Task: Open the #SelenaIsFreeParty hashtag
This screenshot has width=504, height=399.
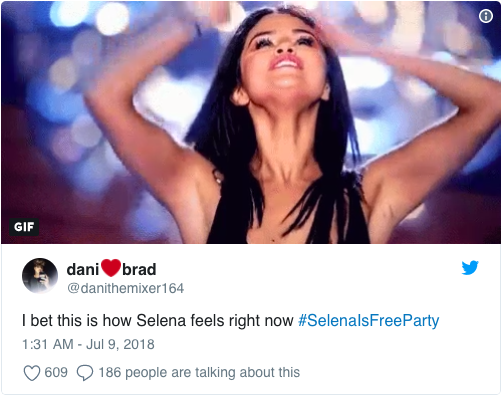Action: pos(368,321)
